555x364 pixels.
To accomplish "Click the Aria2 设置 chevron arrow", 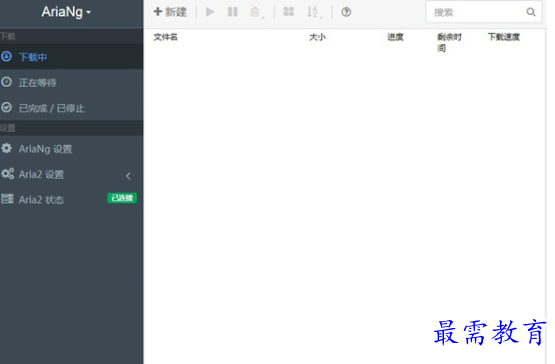I will 128,176.
